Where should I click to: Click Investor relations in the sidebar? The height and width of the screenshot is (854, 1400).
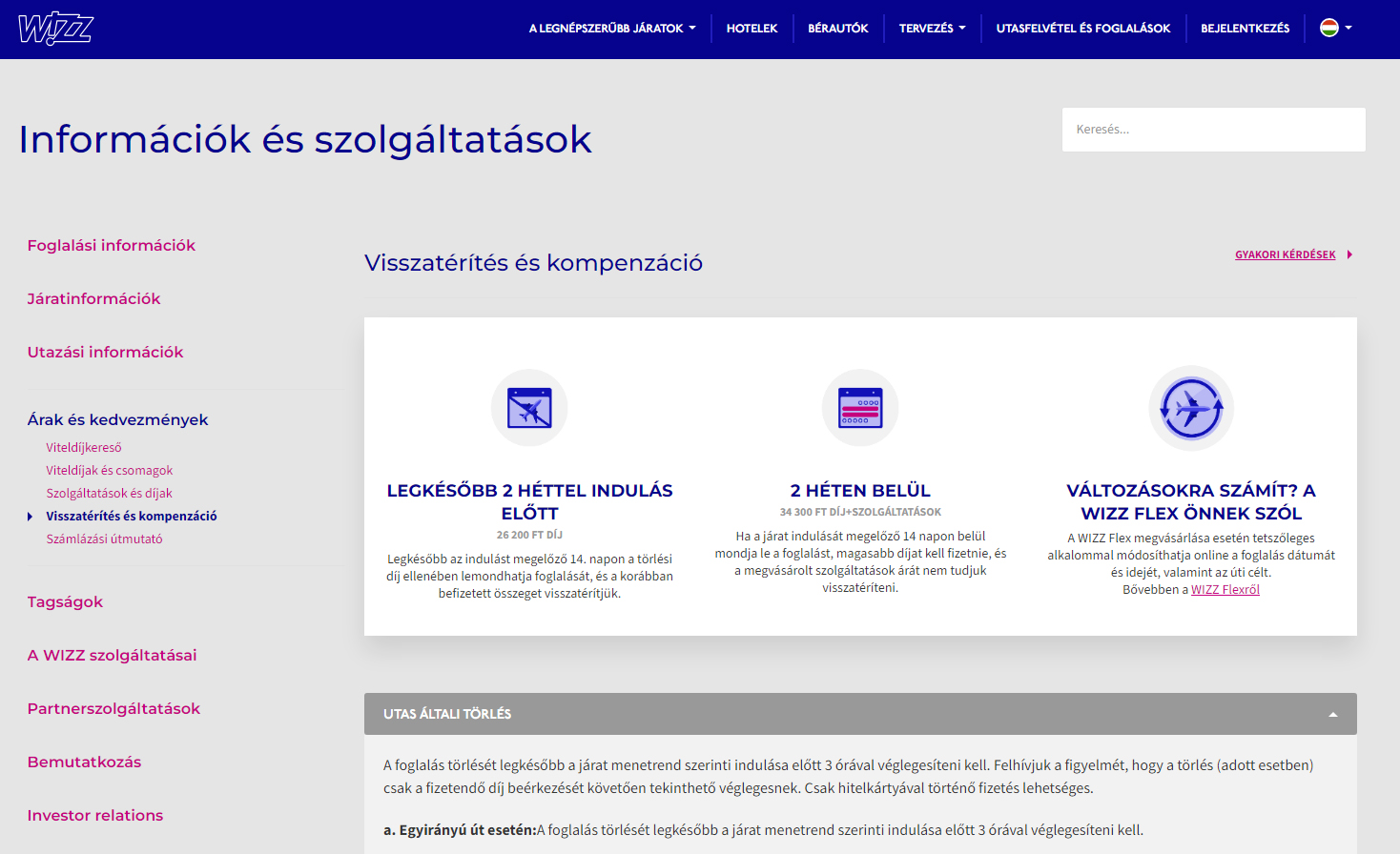(95, 815)
